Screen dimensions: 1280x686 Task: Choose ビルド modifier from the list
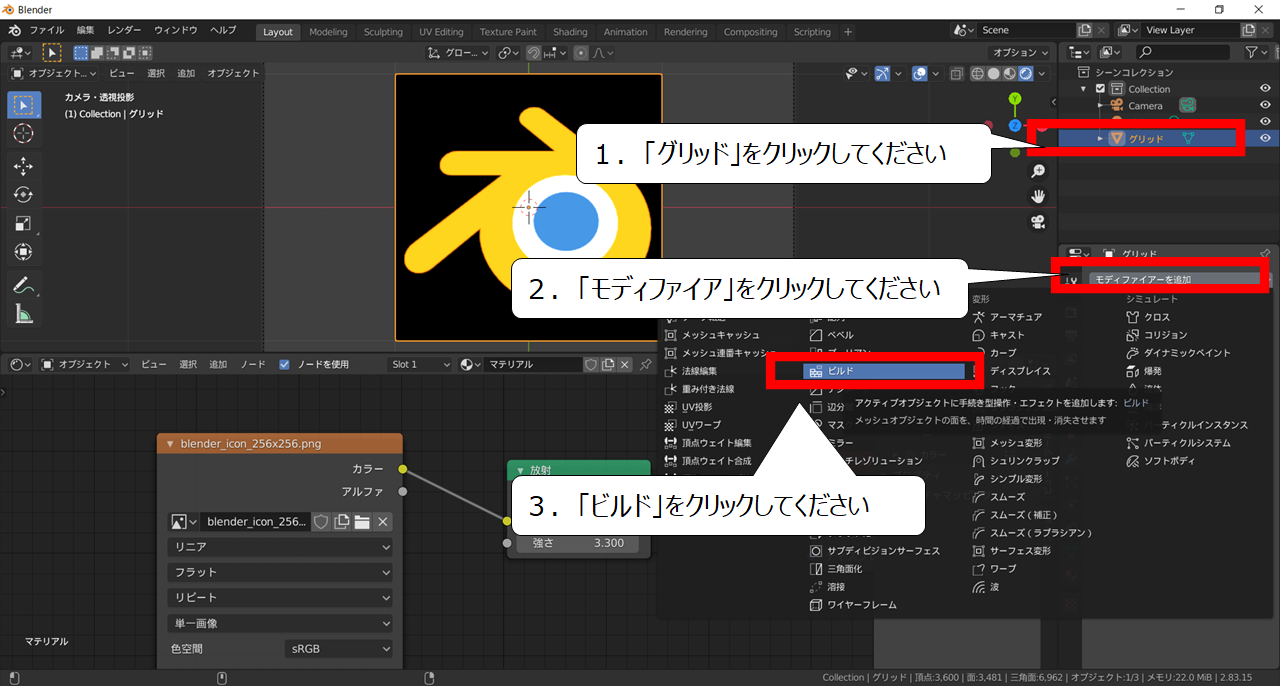[884, 371]
